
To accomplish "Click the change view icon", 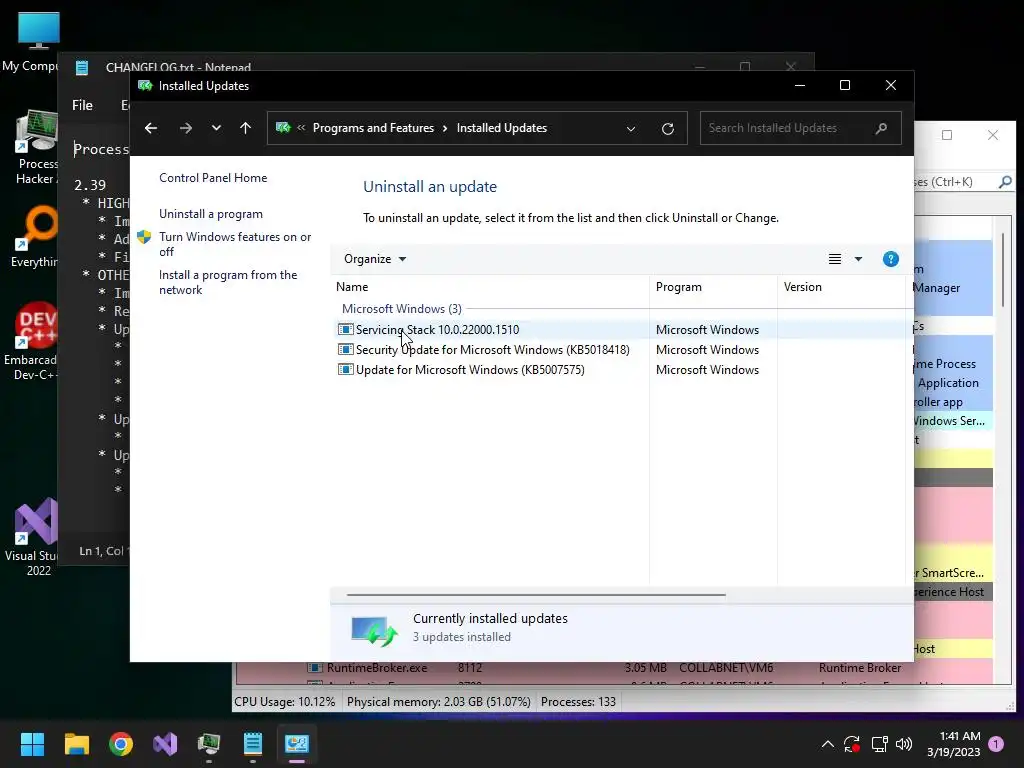I will pos(835,259).
